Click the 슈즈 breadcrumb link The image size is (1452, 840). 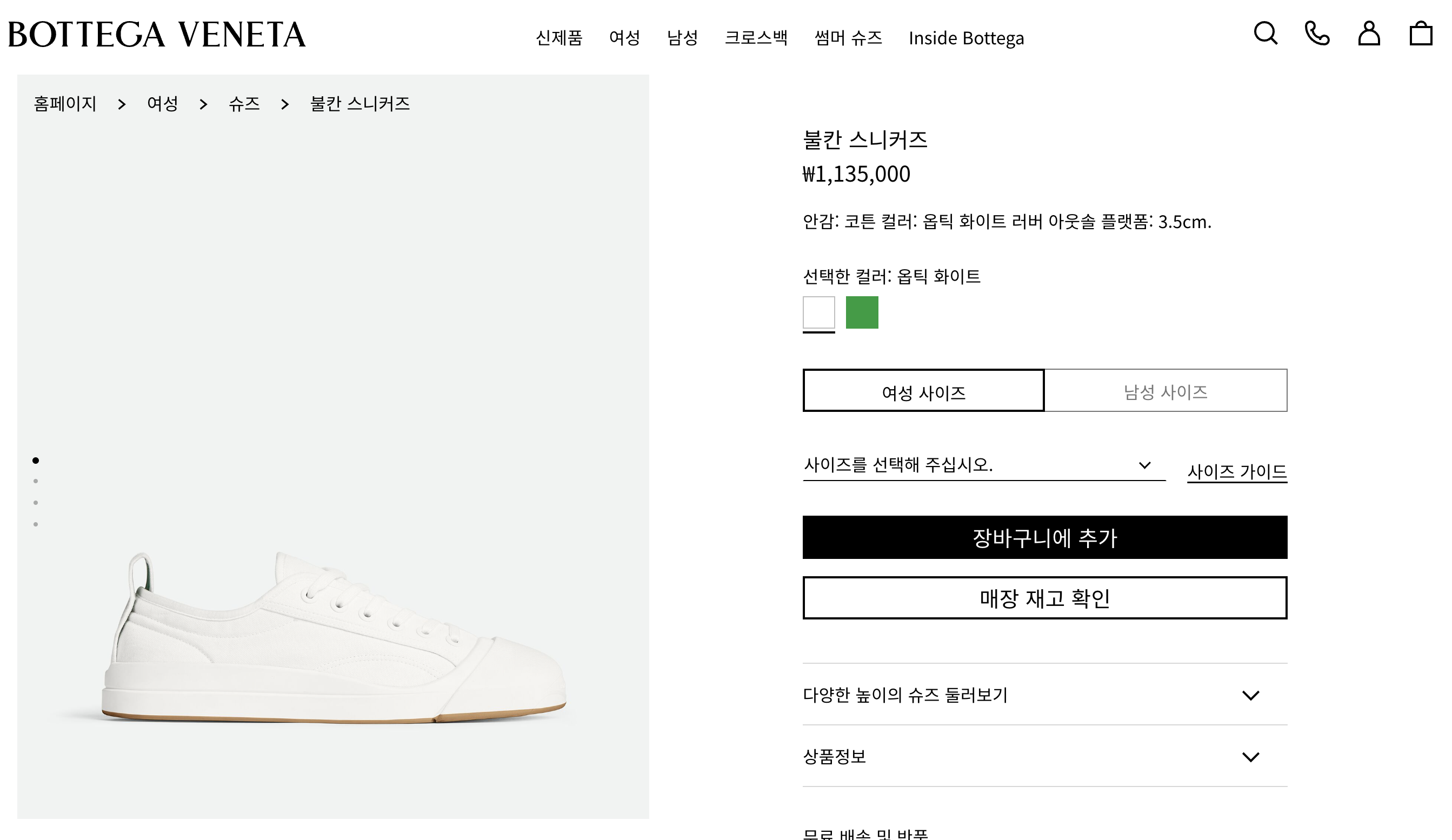point(244,104)
